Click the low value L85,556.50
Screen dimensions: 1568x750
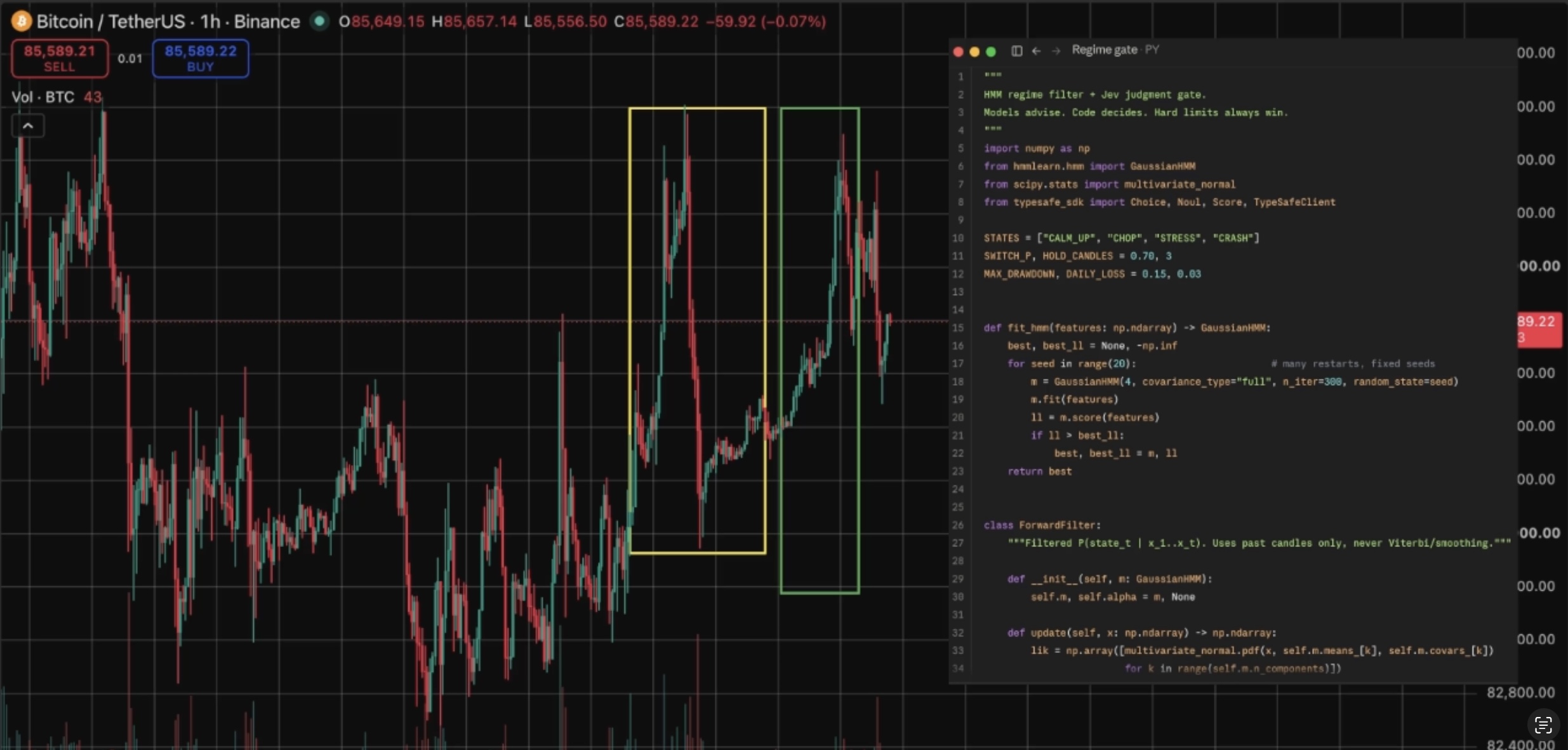point(565,22)
